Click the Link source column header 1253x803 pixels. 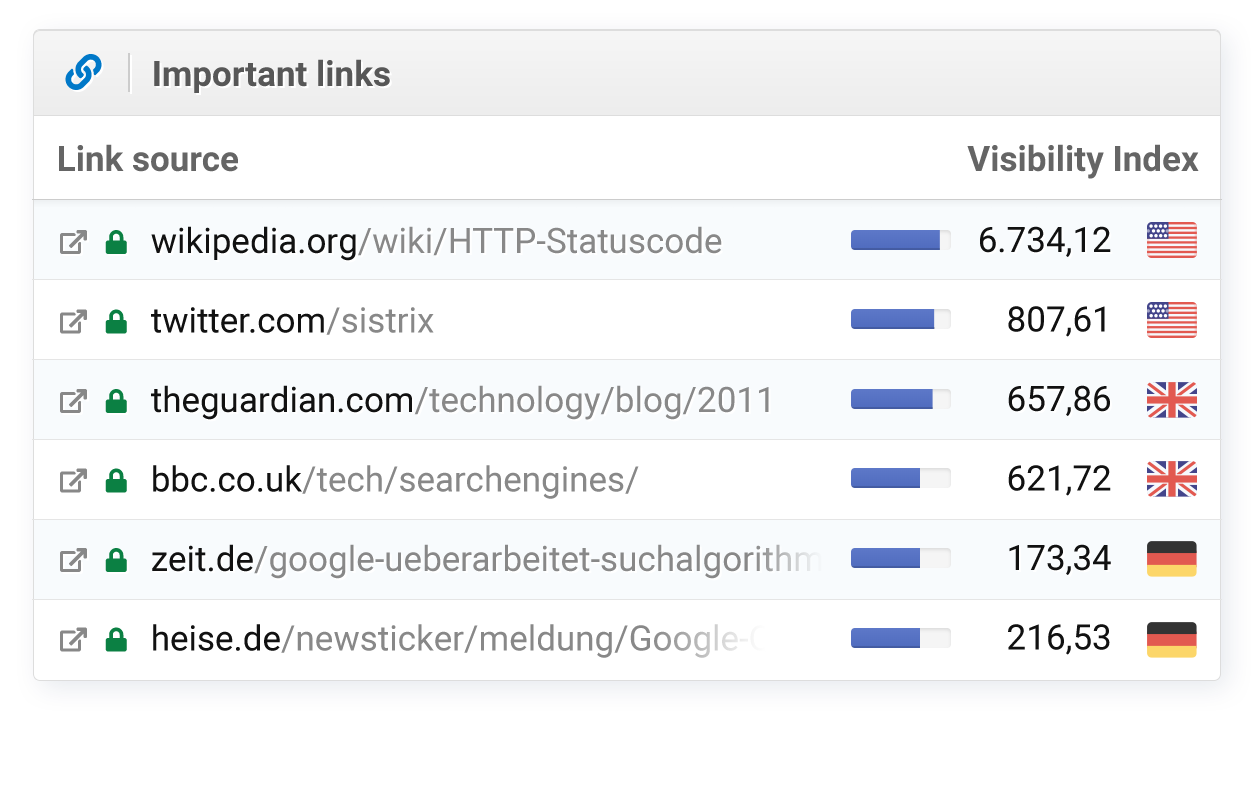pyautogui.click(x=148, y=159)
